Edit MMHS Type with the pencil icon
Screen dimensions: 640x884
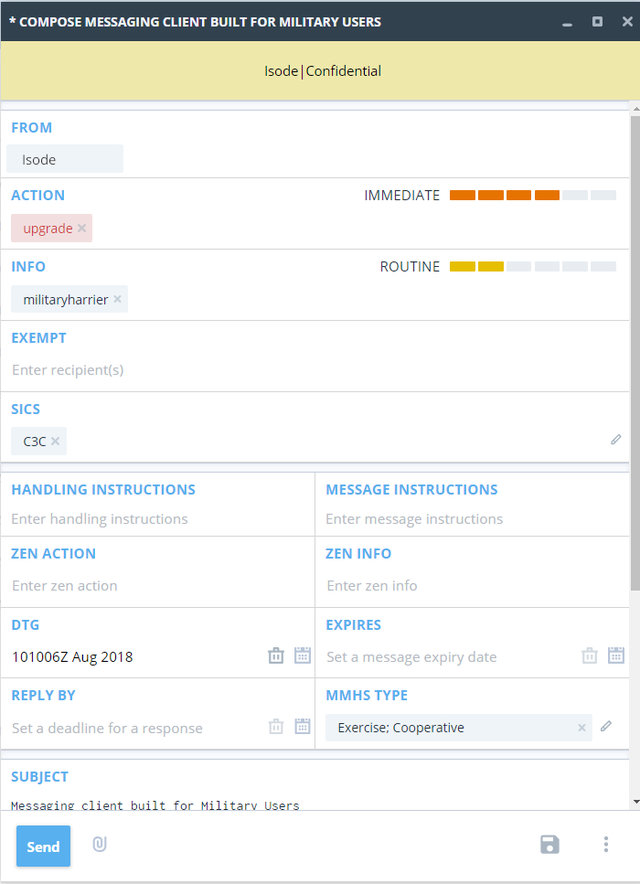pyautogui.click(x=606, y=727)
